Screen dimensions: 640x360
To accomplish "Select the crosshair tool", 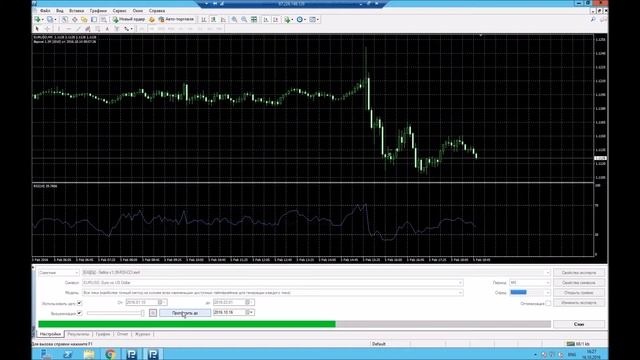I will pos(47,29).
